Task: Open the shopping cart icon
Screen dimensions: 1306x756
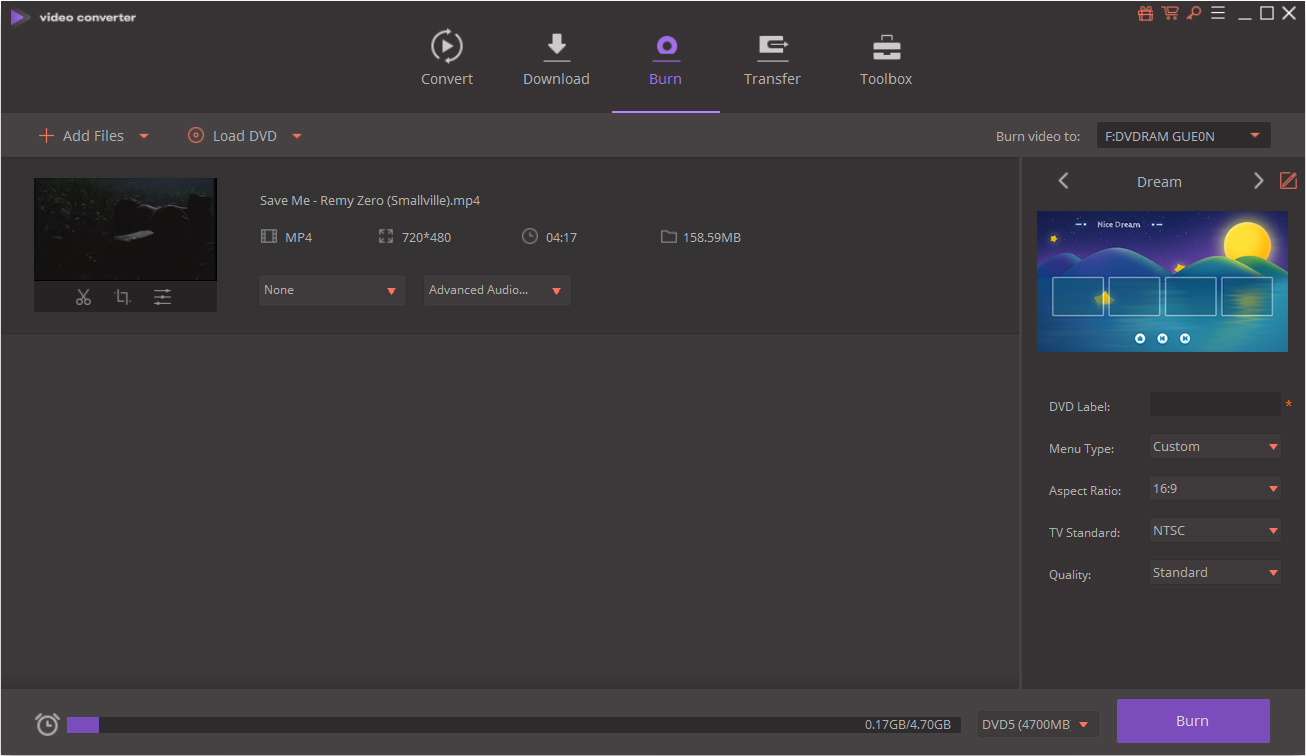Action: coord(1170,13)
